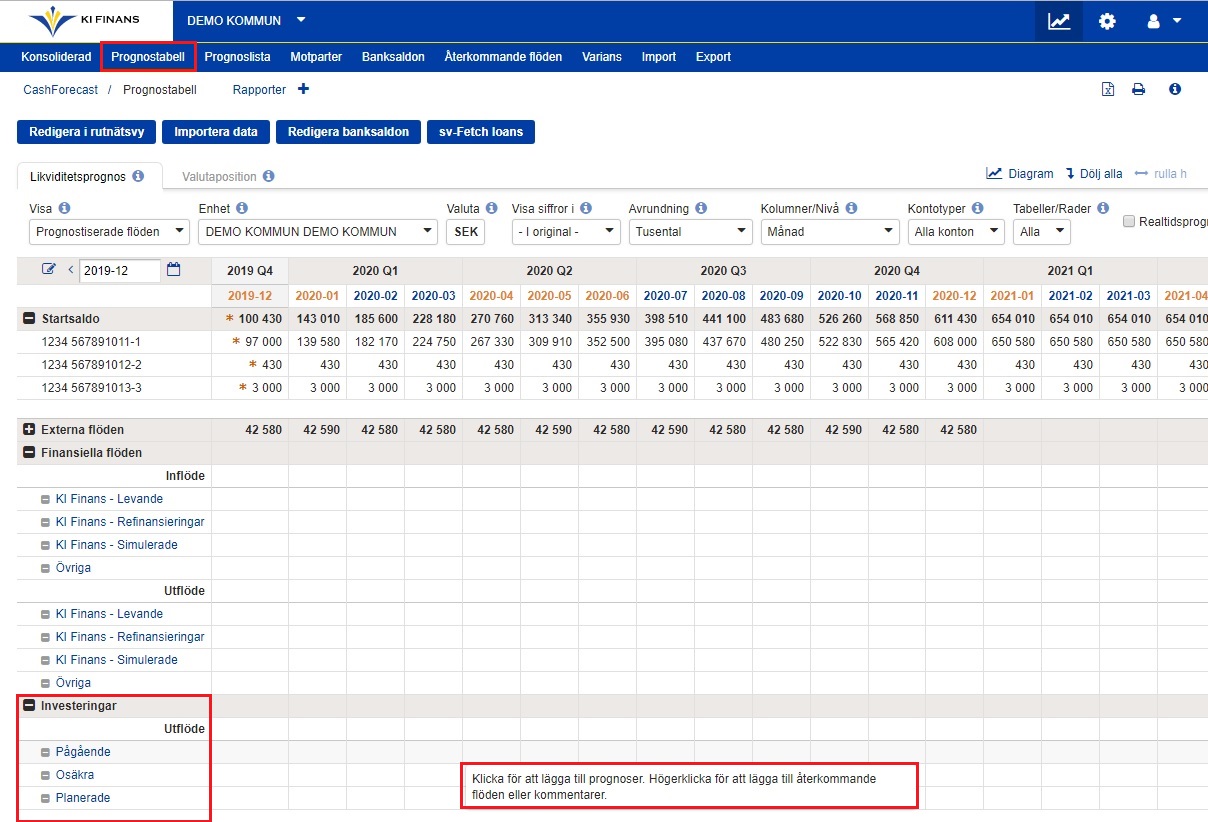Click the 2019-12 period input field
The width and height of the screenshot is (1208, 822).
pos(118,270)
